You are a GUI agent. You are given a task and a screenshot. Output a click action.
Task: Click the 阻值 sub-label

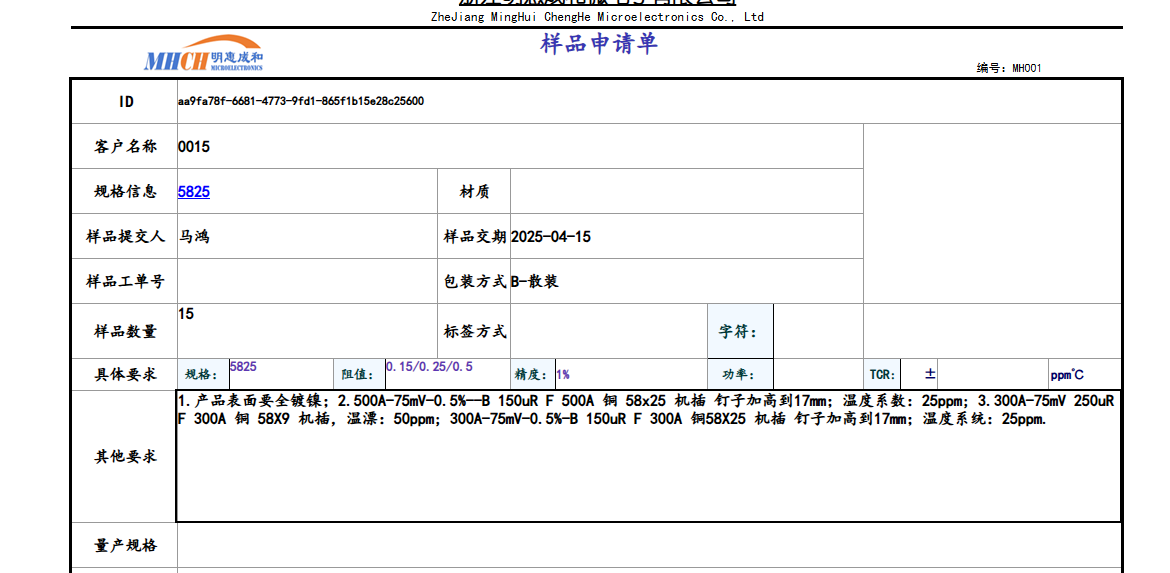coord(359,375)
